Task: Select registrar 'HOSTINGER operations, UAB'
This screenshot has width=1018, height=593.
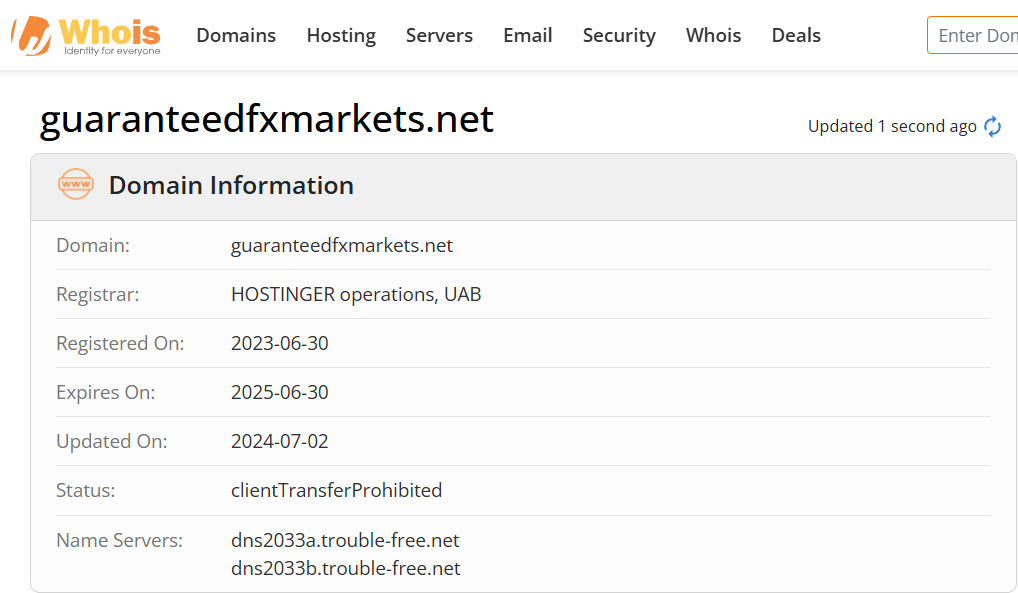Action: point(356,294)
